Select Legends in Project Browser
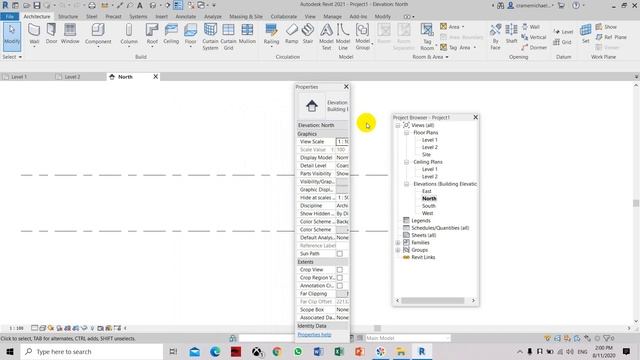Viewport: 640px width, 360px height. (x=421, y=221)
